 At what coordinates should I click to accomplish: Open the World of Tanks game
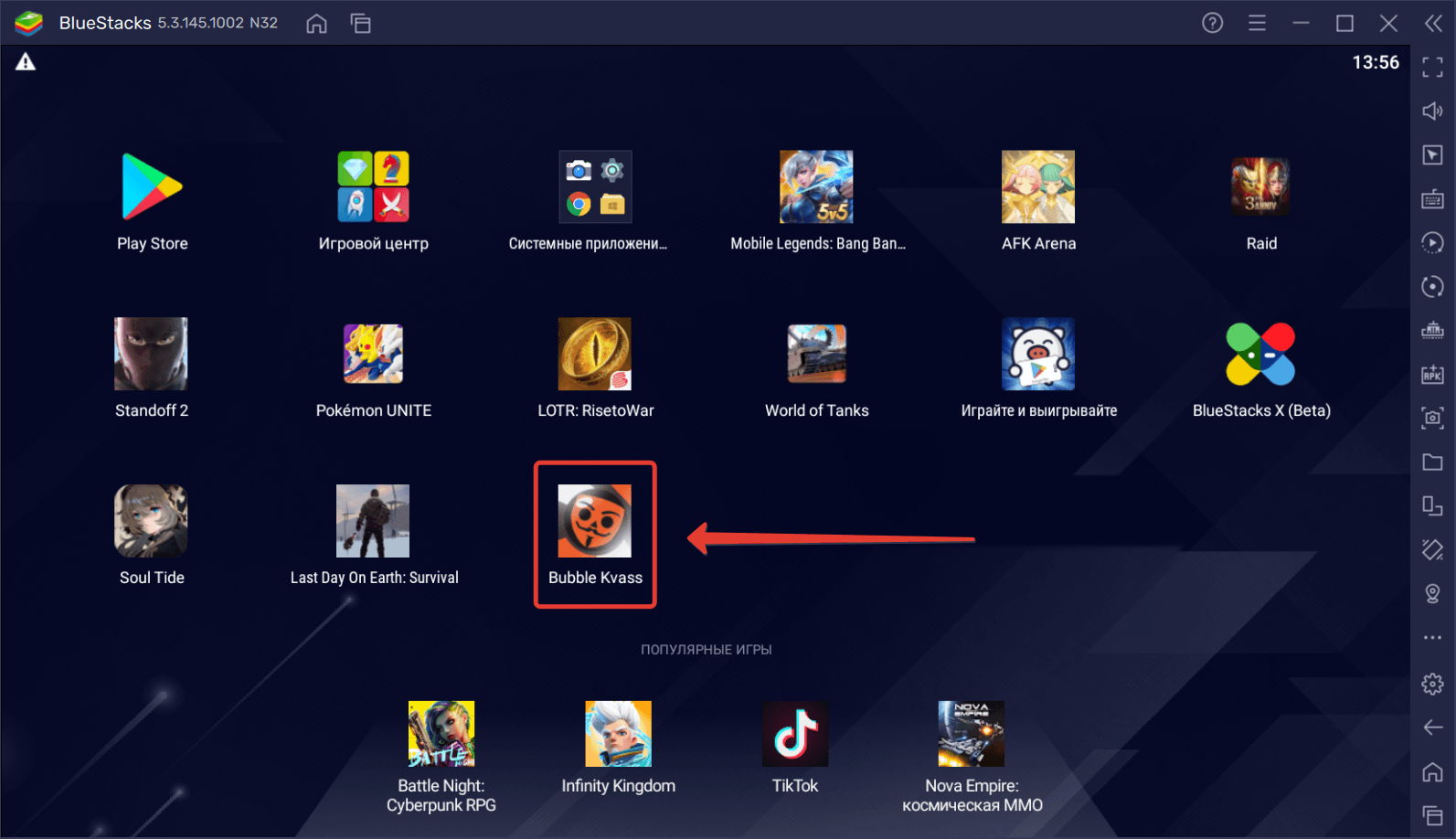click(816, 355)
